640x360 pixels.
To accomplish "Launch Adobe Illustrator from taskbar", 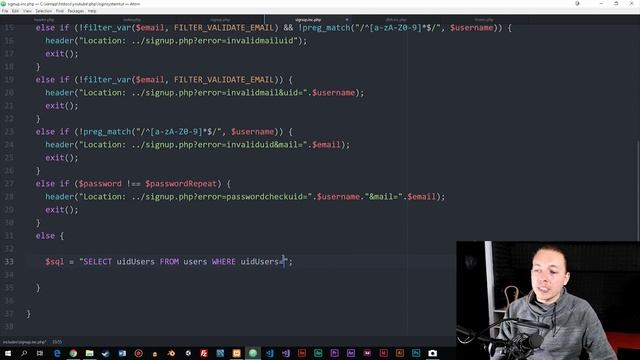I will [x=400, y=353].
